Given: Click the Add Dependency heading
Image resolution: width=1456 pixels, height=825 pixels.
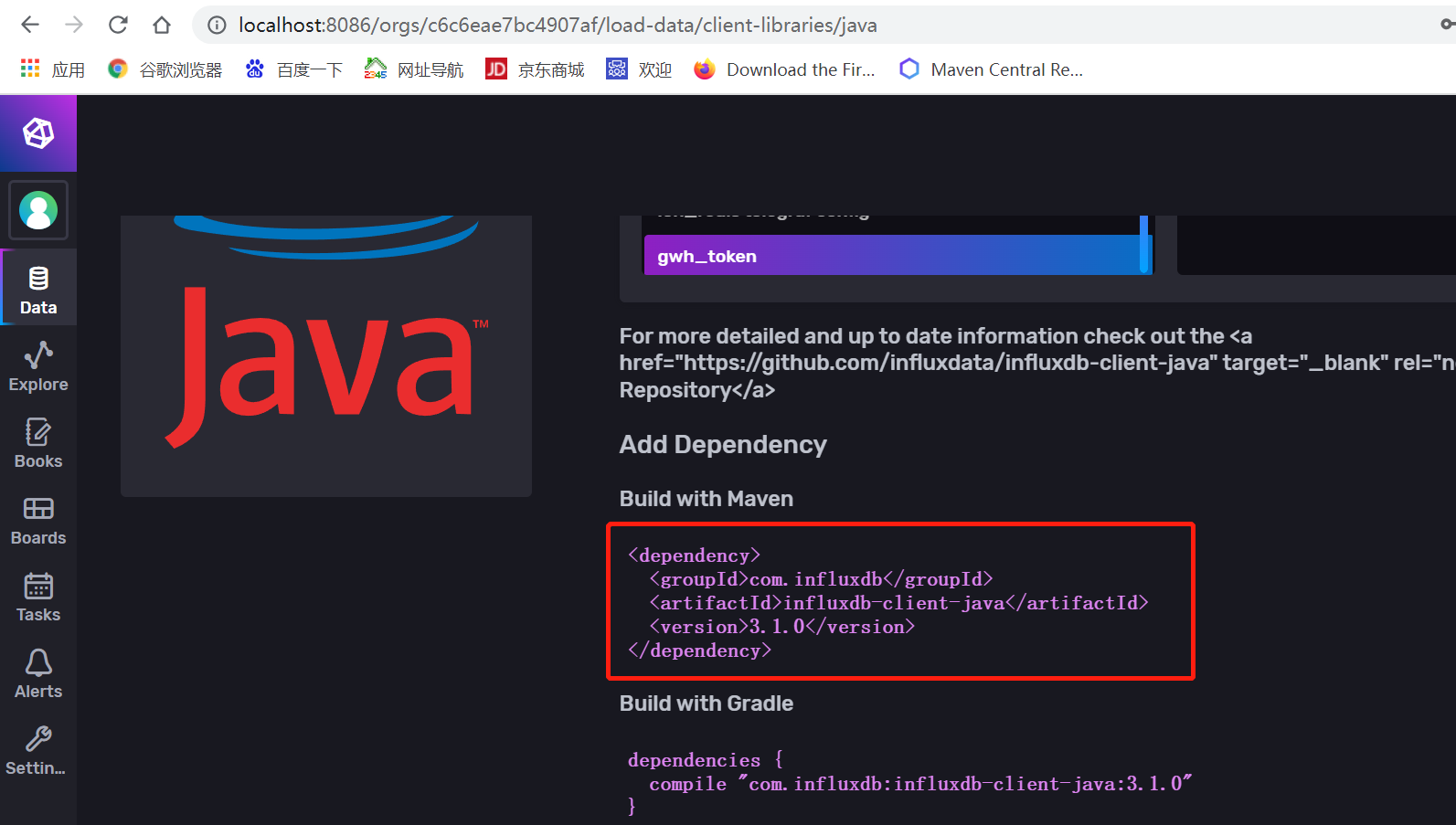Looking at the screenshot, I should coord(723,445).
